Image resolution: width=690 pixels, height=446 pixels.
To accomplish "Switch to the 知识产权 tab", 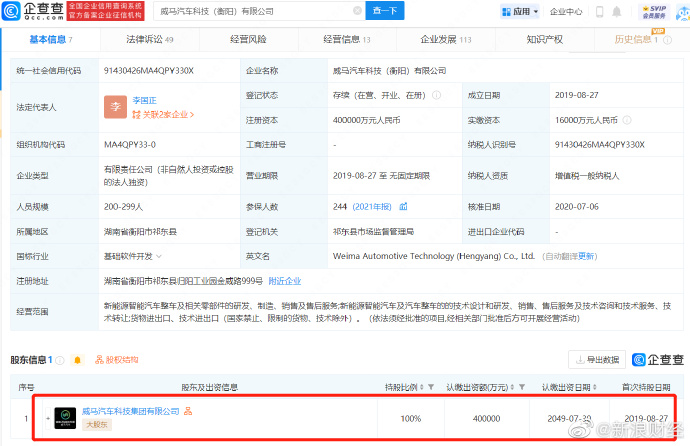I will click(x=544, y=39).
